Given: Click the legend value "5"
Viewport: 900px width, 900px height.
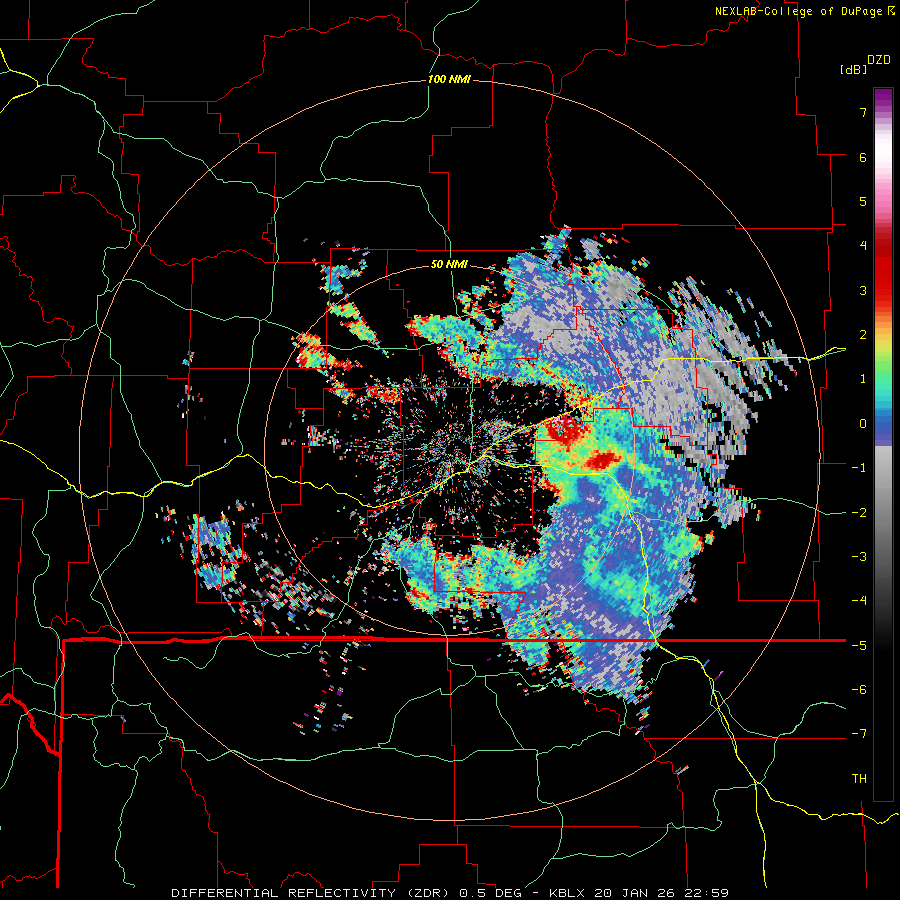Looking at the screenshot, I should click(x=863, y=201).
